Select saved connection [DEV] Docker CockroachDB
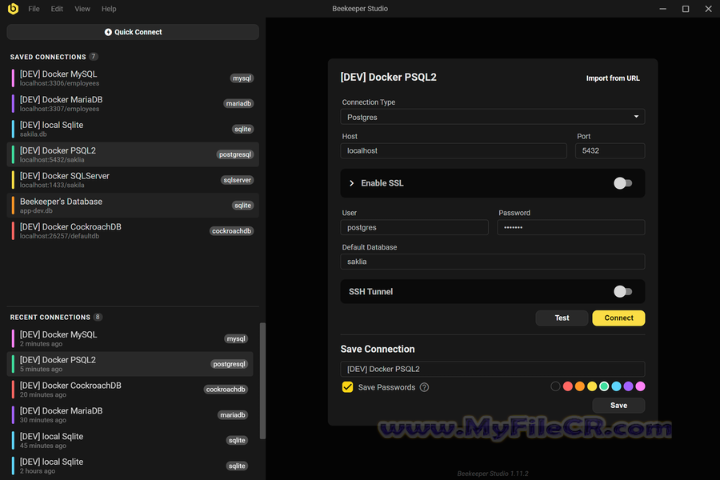Image resolution: width=720 pixels, height=480 pixels. pos(133,231)
